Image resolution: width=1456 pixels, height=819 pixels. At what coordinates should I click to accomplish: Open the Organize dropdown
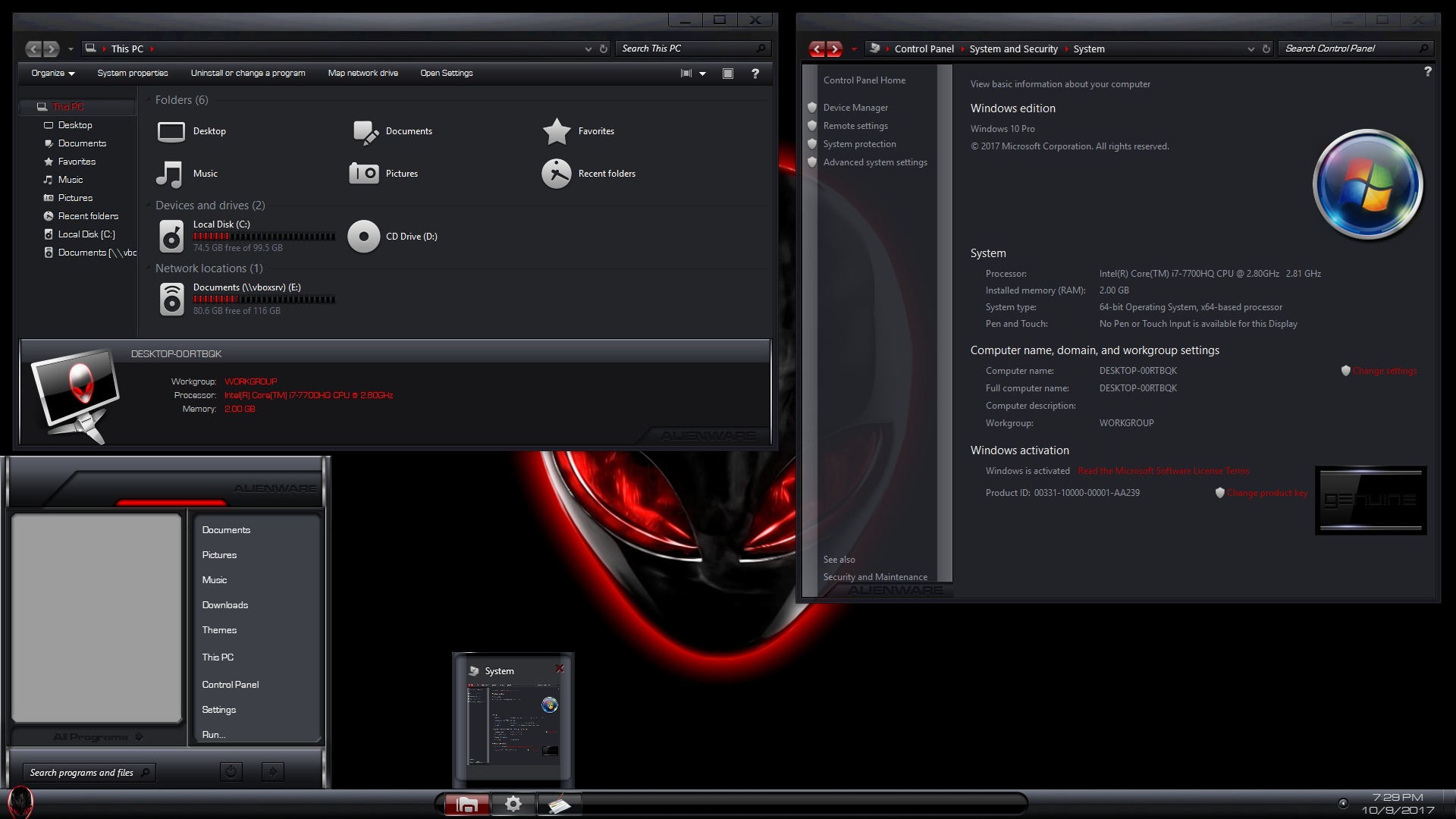(52, 73)
